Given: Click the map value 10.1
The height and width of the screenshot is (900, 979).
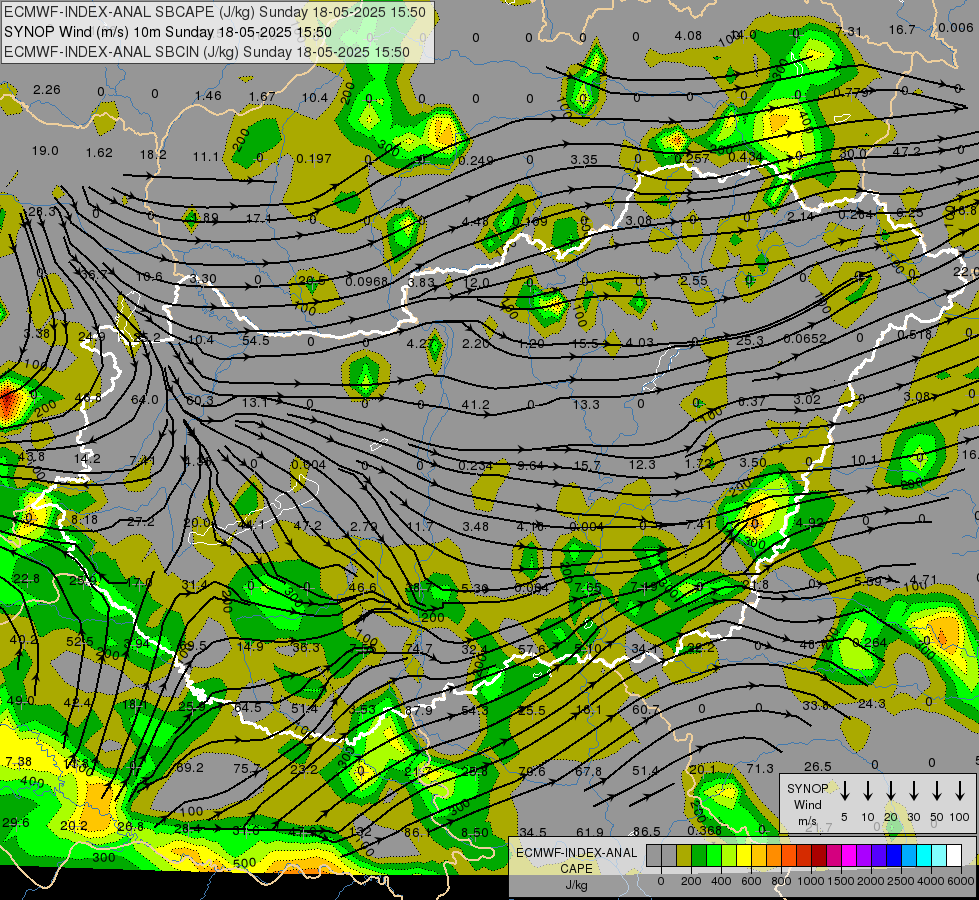Looking at the screenshot, I should click(865, 460).
